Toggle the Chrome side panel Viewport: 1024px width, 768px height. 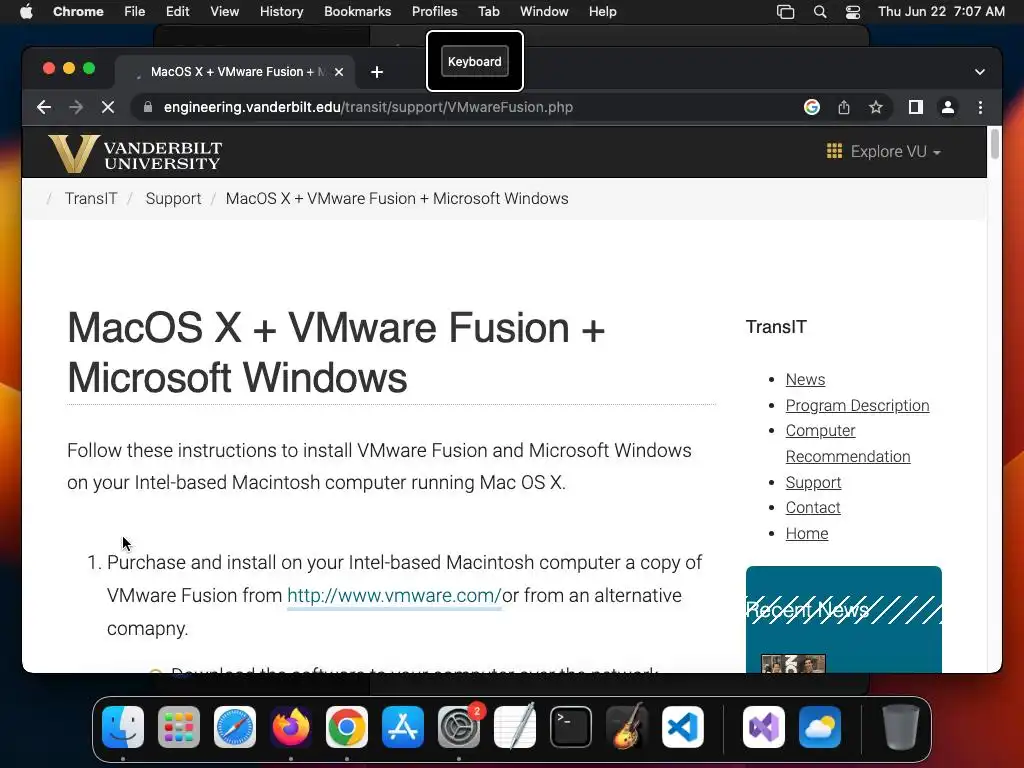point(916,107)
